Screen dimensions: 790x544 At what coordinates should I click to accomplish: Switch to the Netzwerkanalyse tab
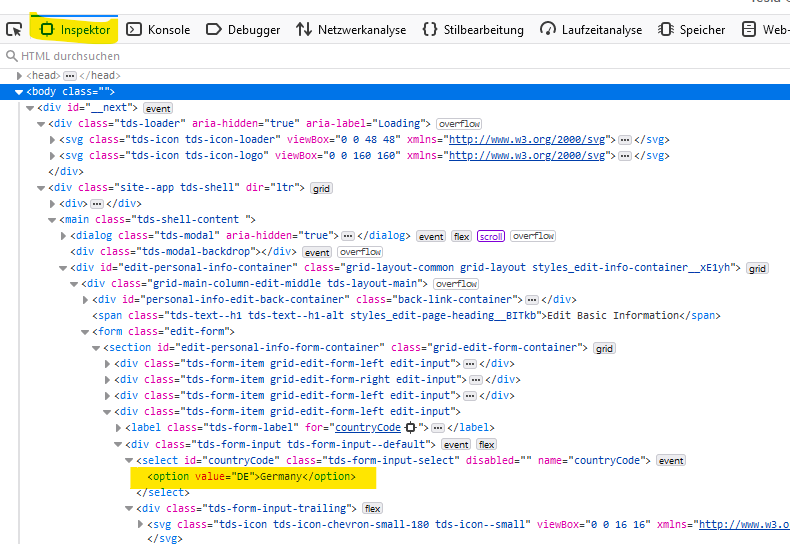pos(351,30)
